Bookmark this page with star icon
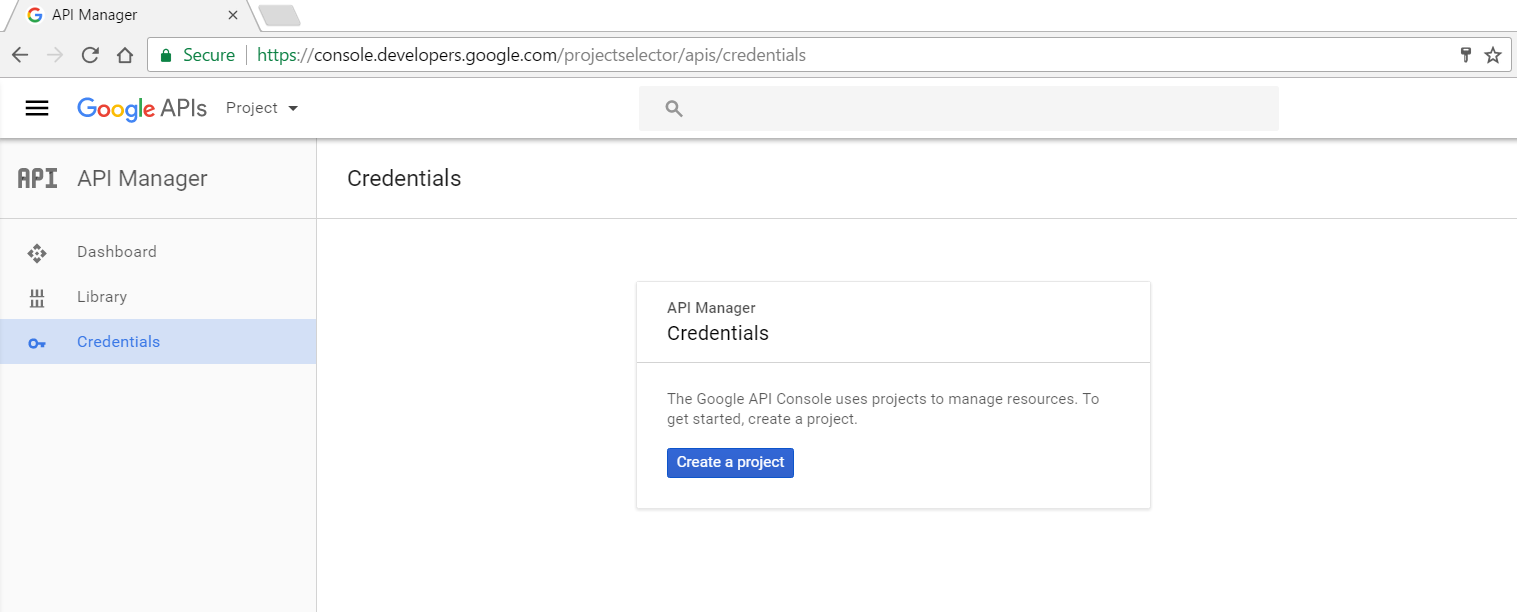Viewport: 1517px width, 612px height. tap(1493, 55)
